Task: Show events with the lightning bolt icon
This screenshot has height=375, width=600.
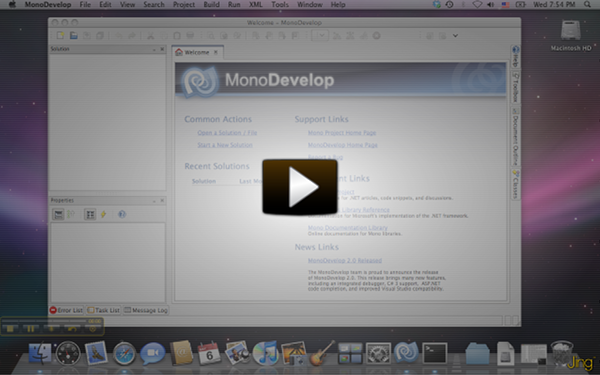Action: click(x=103, y=214)
